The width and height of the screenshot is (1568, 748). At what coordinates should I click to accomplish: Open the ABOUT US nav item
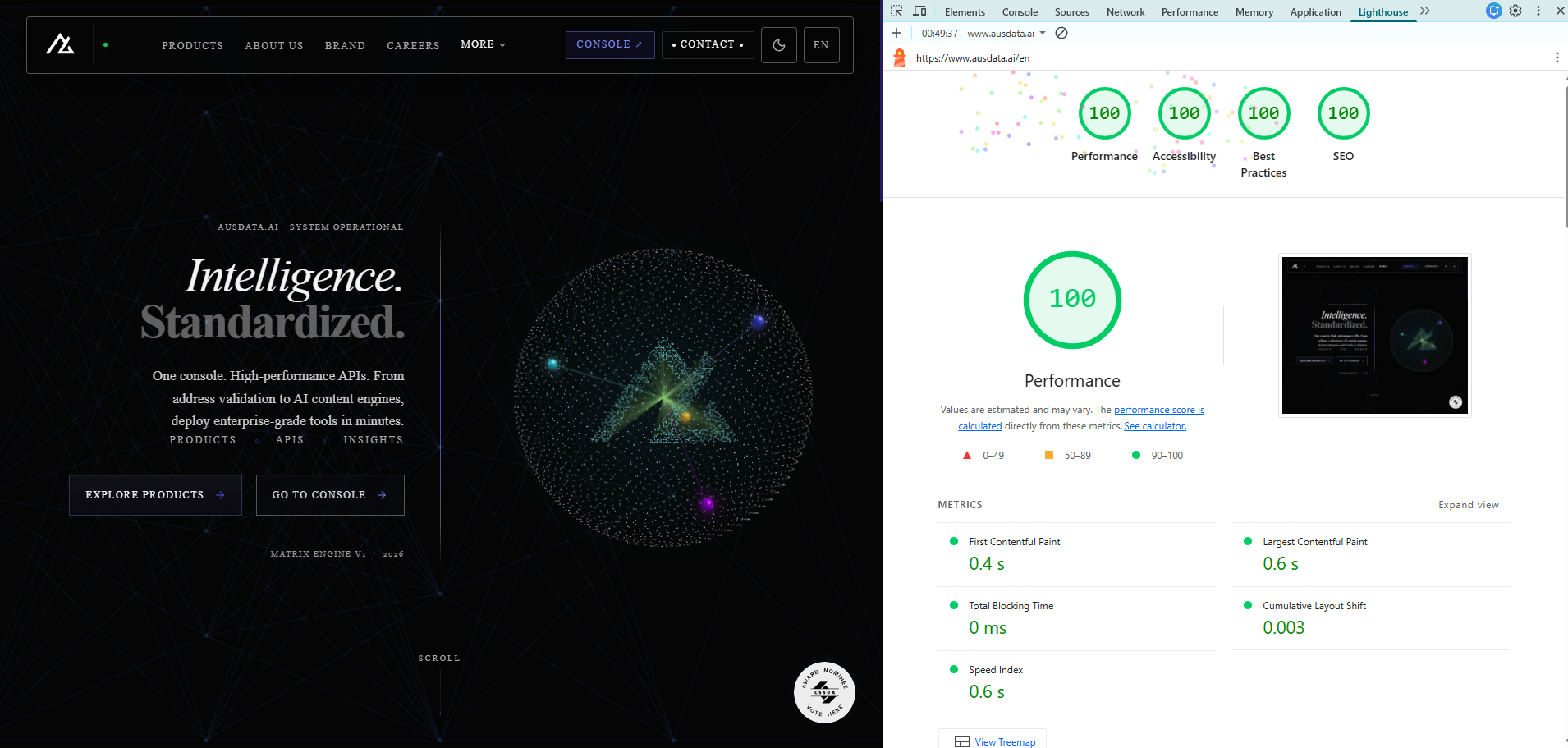[x=274, y=45]
